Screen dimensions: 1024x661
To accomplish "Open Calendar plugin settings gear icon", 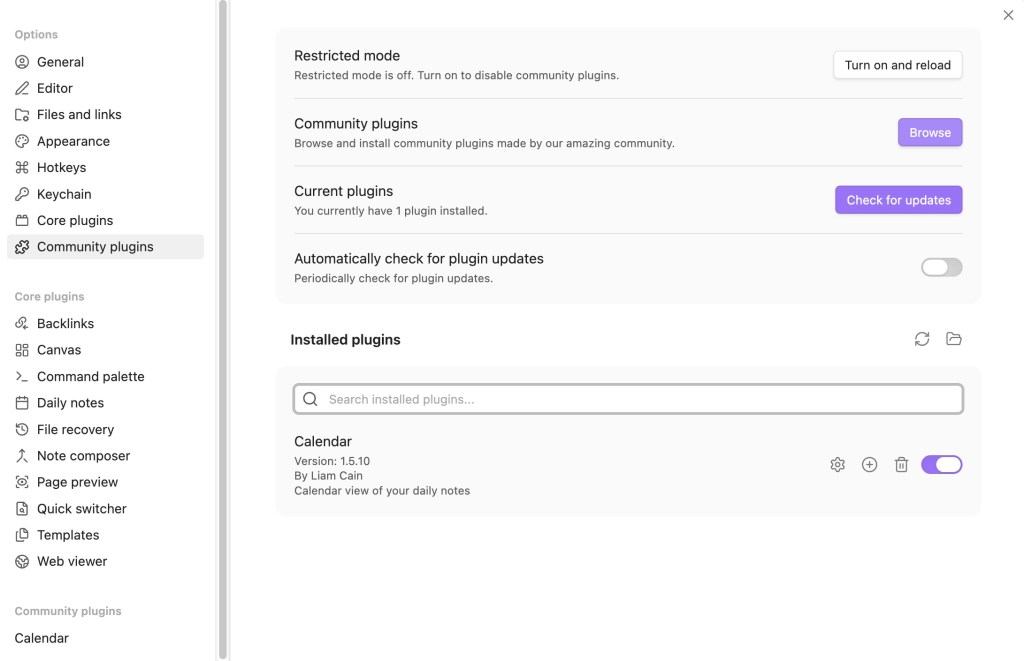I will tap(838, 464).
